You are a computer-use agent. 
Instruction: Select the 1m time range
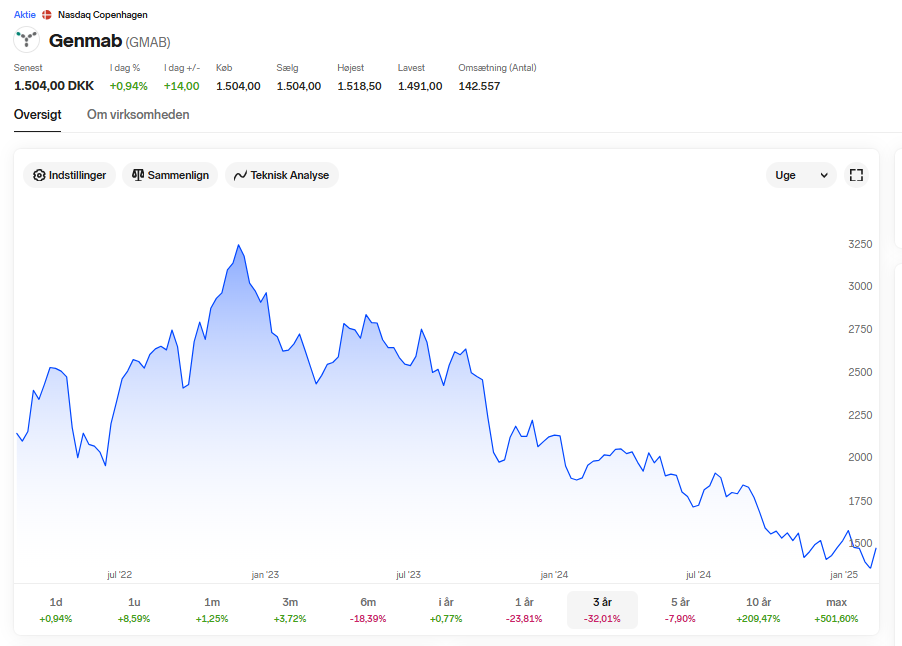point(212,610)
